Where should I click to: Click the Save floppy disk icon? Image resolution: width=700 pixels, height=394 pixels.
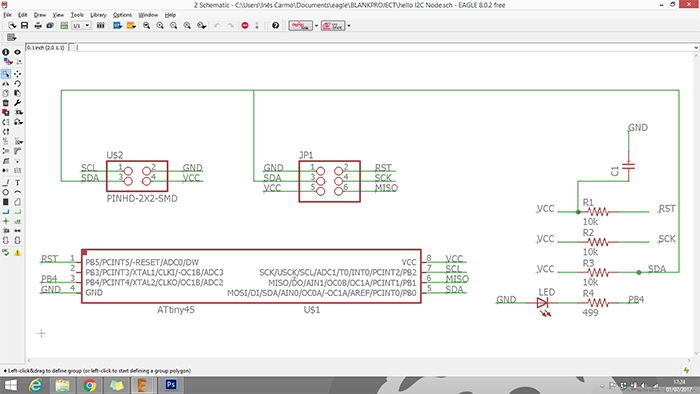24,25
